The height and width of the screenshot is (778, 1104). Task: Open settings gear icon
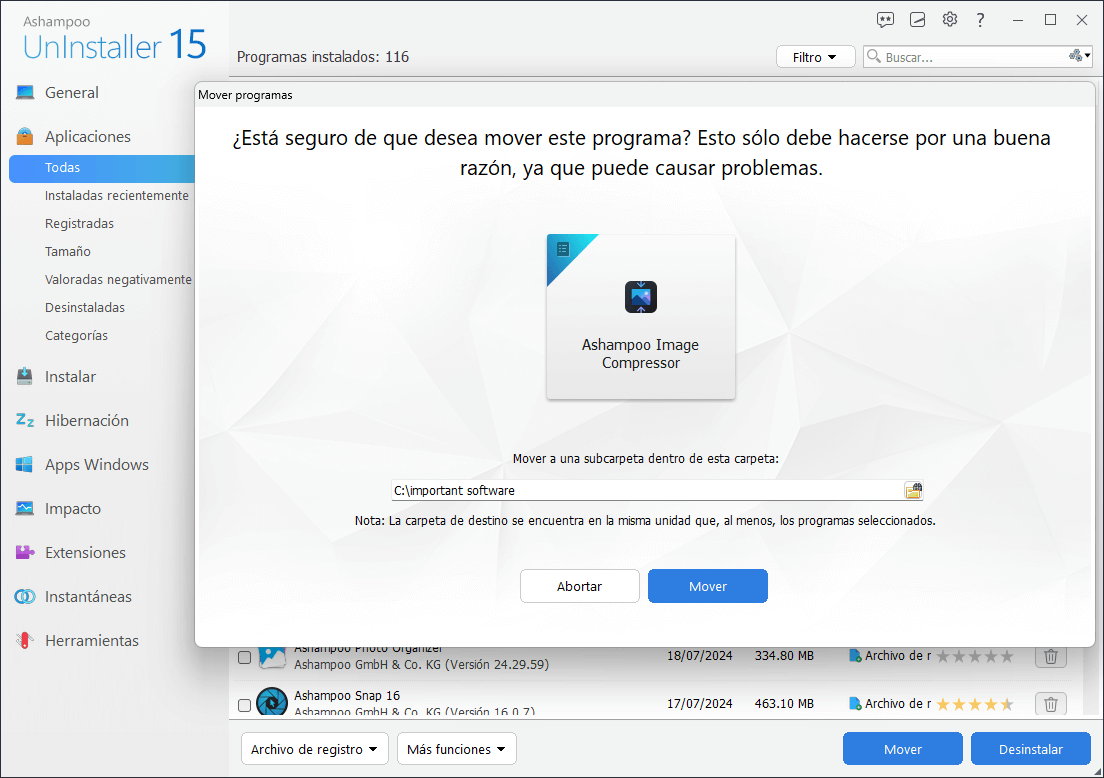[x=950, y=19]
